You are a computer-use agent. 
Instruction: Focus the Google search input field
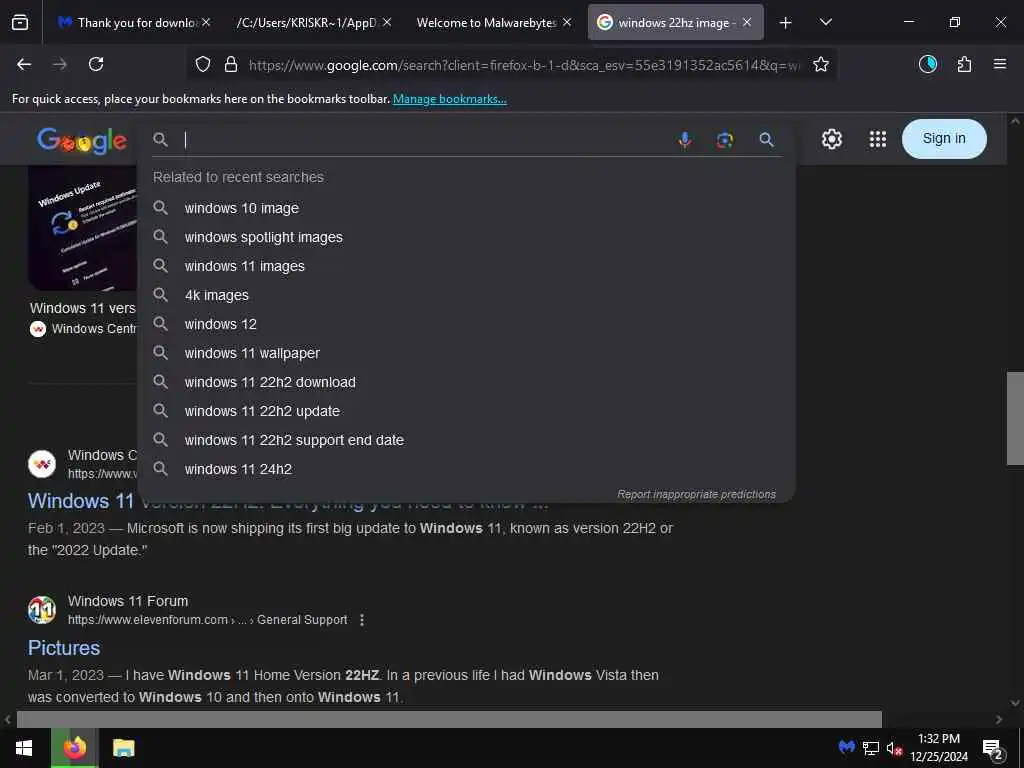point(426,140)
